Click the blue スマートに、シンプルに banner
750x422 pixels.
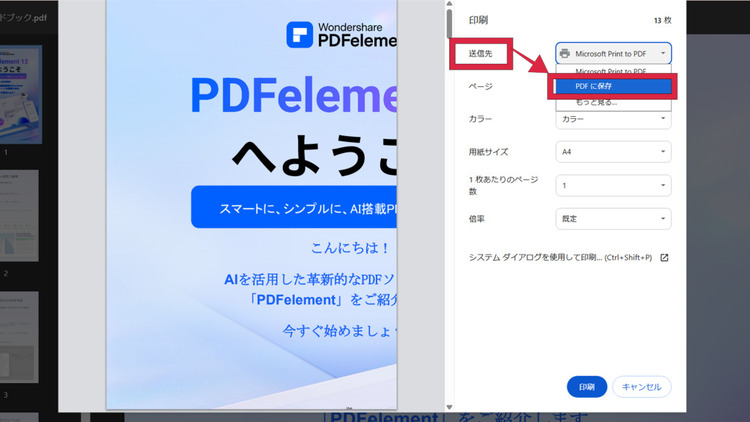coord(294,207)
